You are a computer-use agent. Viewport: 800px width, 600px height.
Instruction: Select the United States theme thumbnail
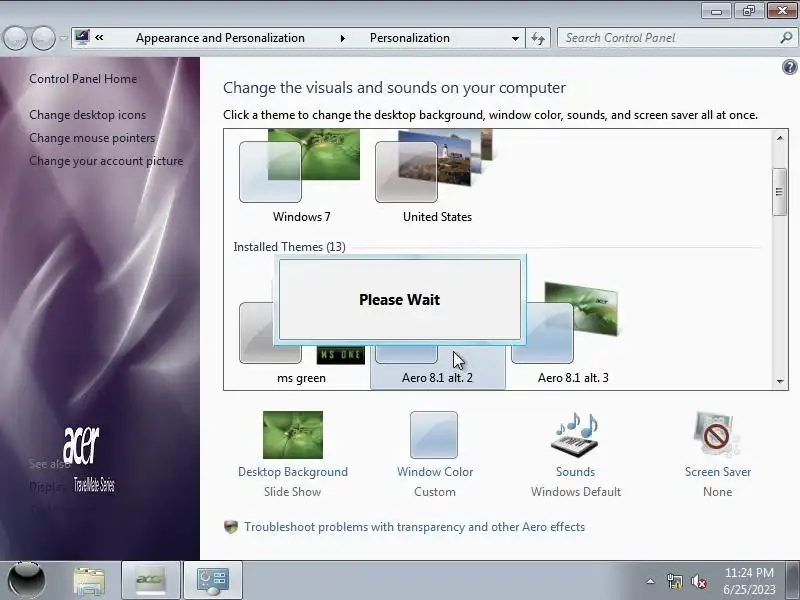point(435,166)
